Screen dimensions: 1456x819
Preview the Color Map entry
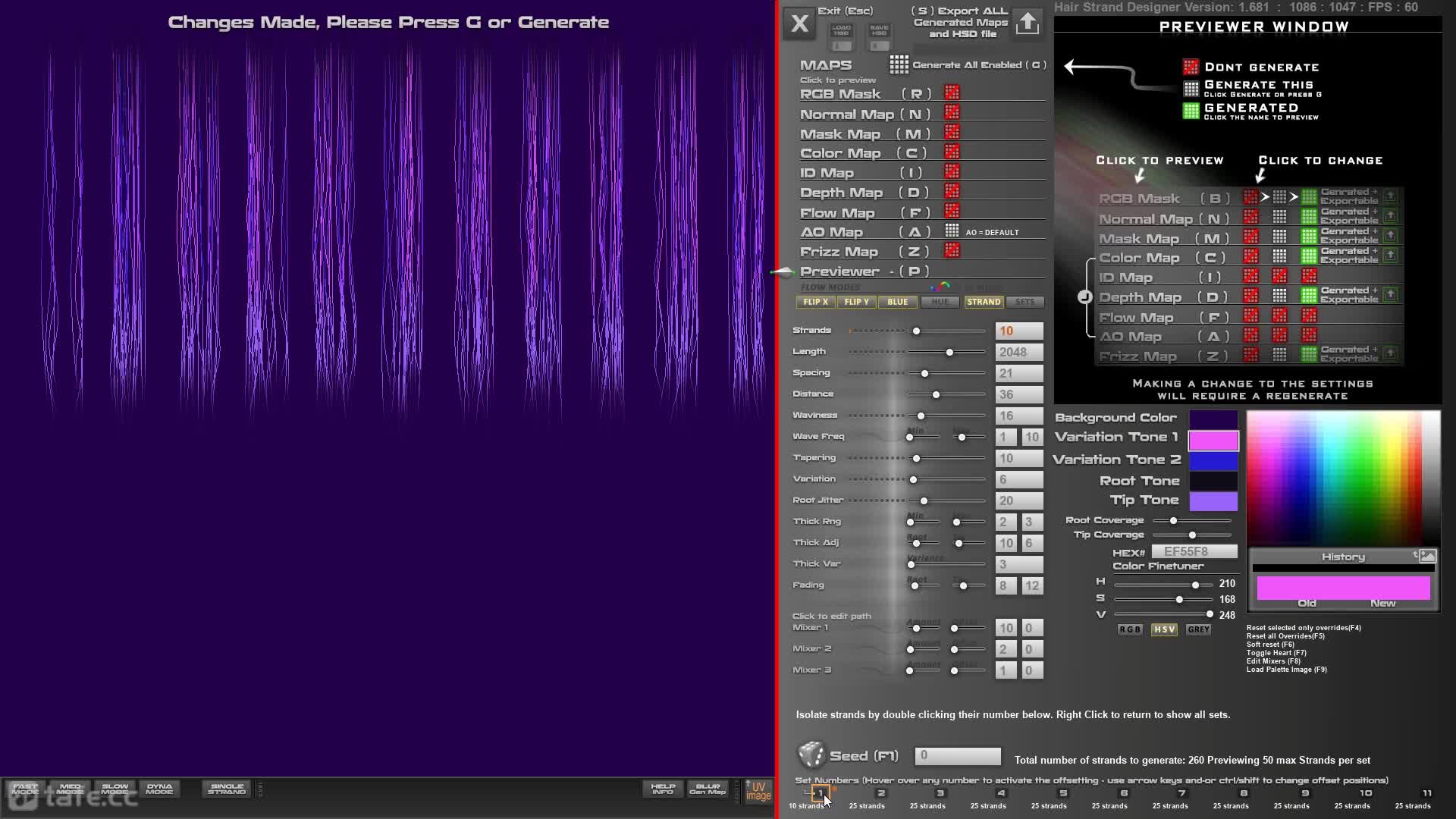(864, 153)
